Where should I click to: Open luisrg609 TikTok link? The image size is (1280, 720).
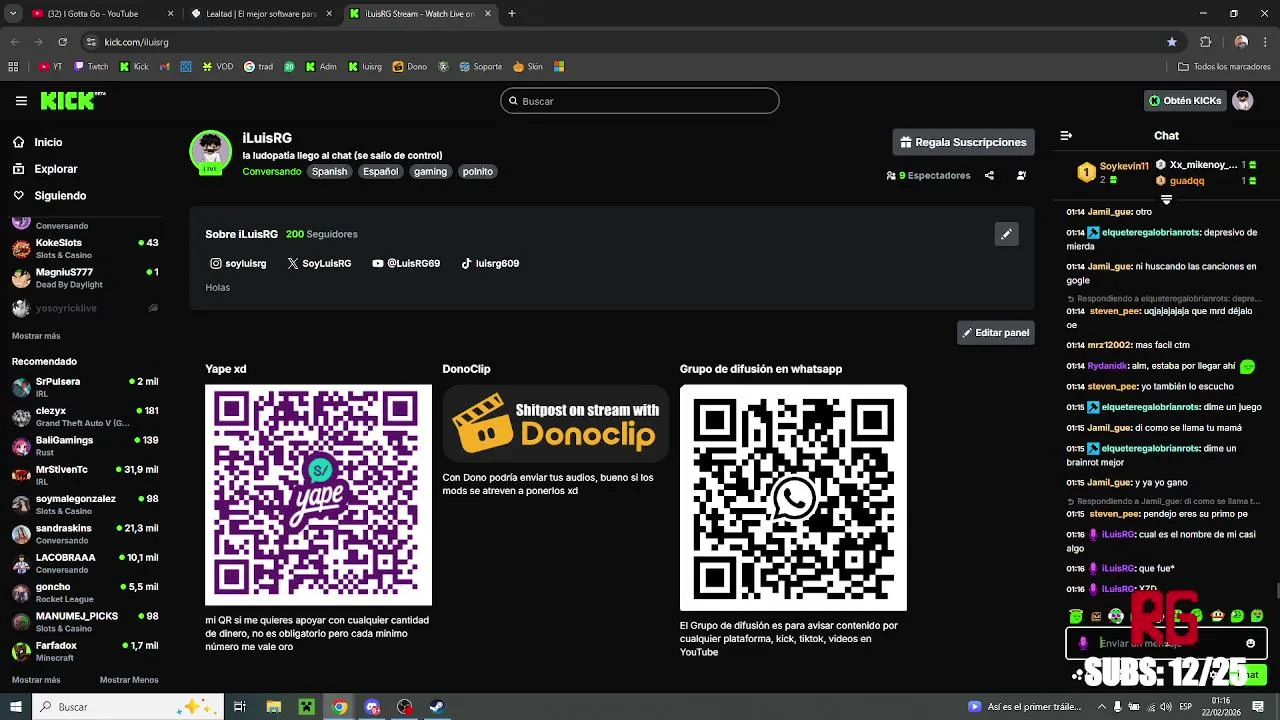(490, 264)
